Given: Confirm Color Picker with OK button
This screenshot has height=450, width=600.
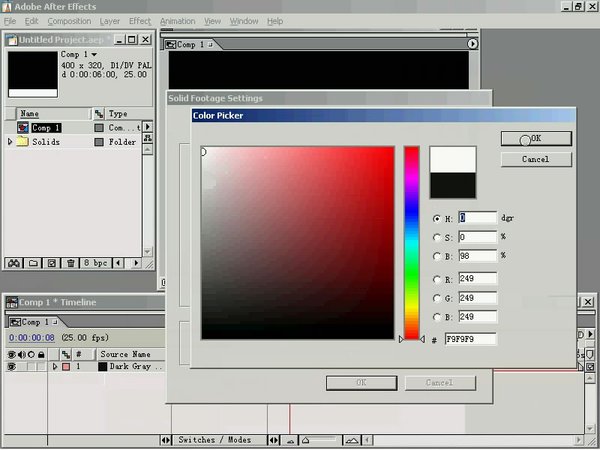Looking at the screenshot, I should coord(536,139).
